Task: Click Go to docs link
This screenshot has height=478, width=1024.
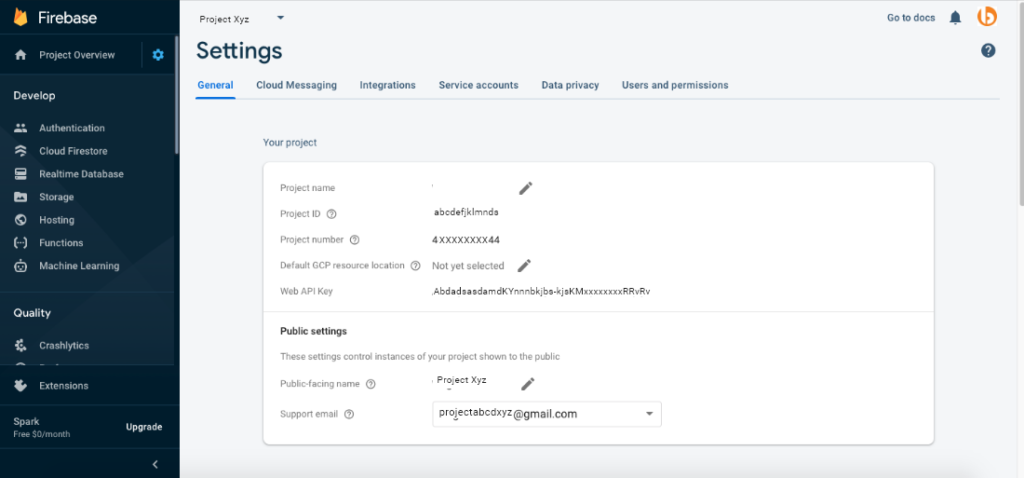Action: (x=911, y=18)
